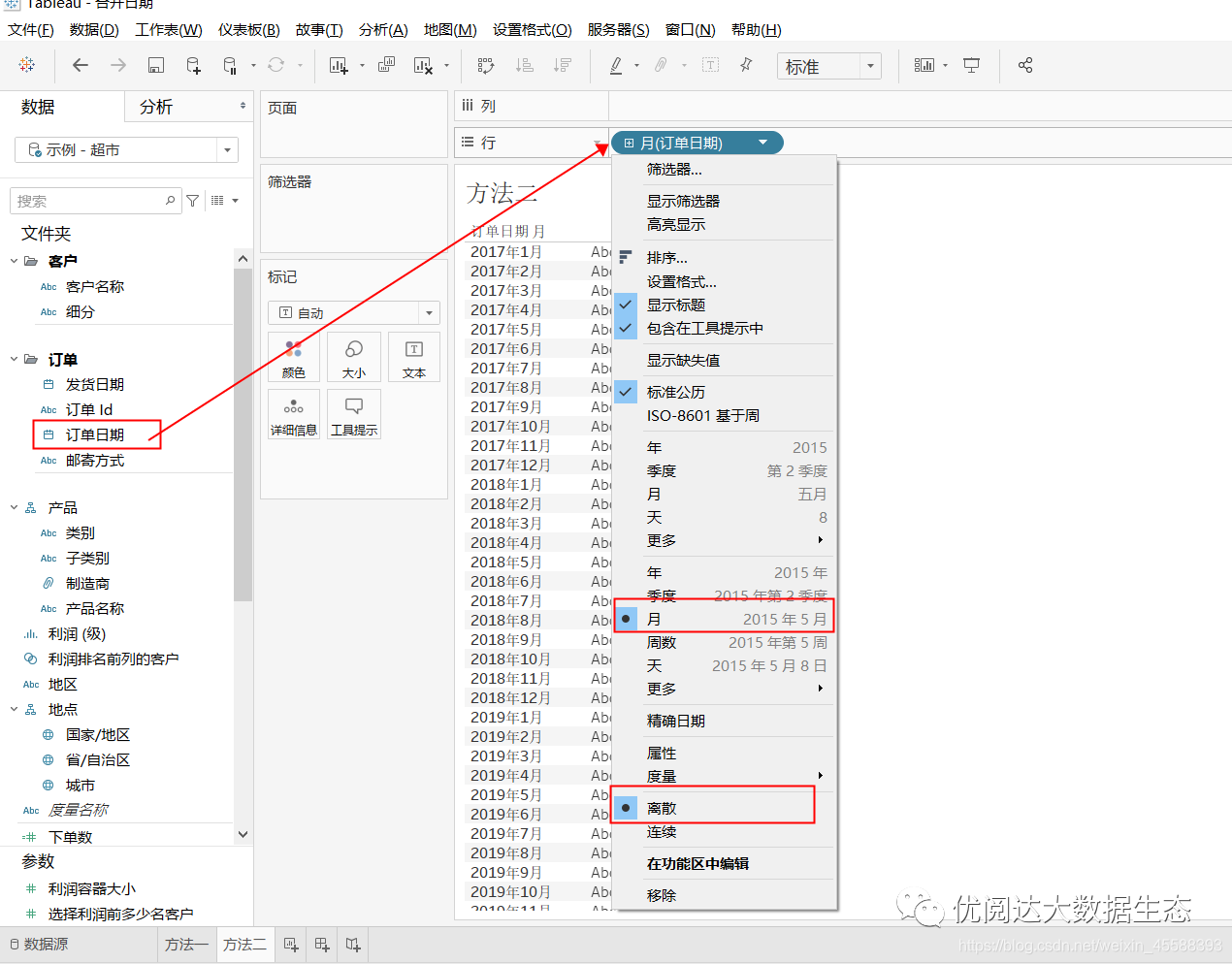Collapse the 产品 hierarchy
The image size is (1232, 964).
(x=15, y=507)
